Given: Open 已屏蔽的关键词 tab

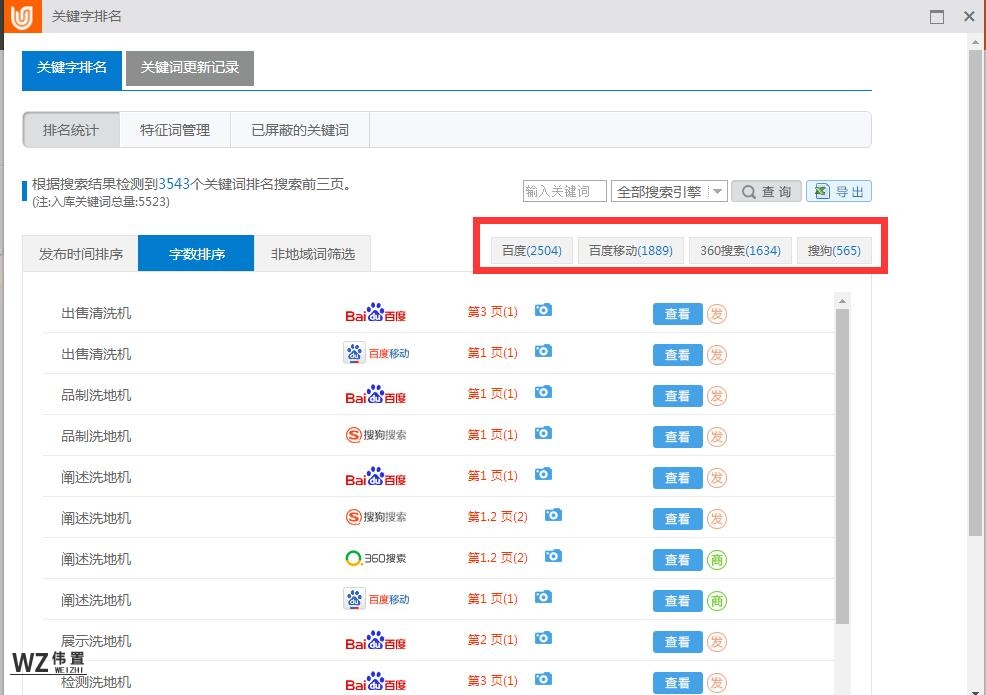Looking at the screenshot, I should (300, 130).
